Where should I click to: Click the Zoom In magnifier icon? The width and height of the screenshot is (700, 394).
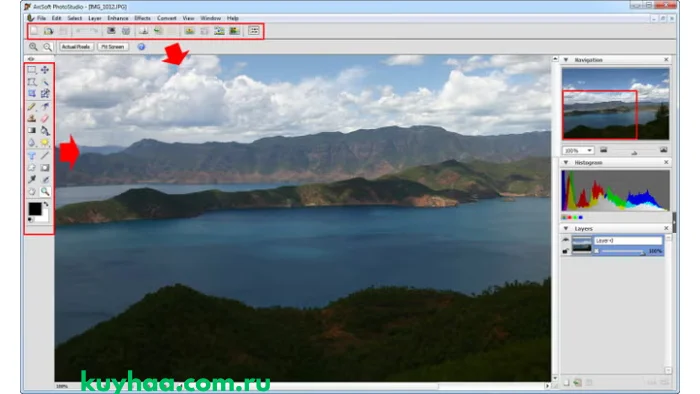click(x=33, y=47)
